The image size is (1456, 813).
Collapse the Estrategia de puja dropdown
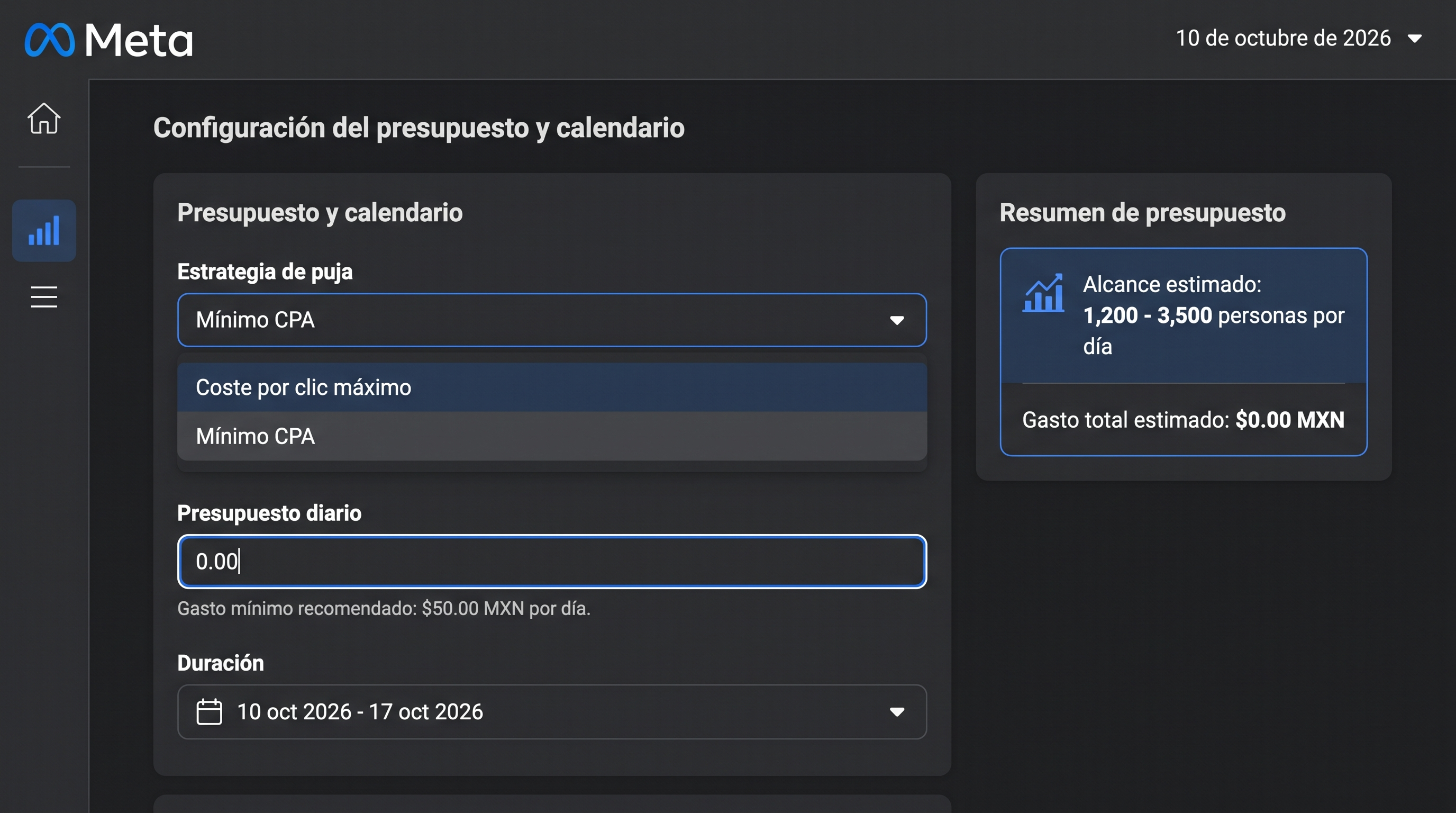[x=552, y=320]
